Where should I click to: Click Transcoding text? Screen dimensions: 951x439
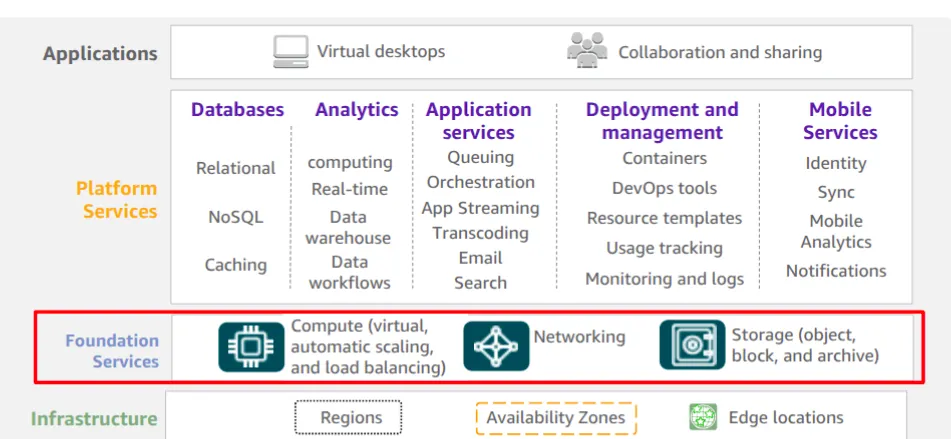pos(480,233)
